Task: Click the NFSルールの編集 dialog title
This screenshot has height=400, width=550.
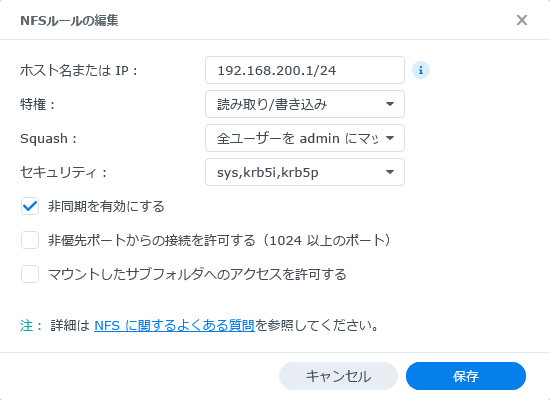Action: click(x=69, y=20)
